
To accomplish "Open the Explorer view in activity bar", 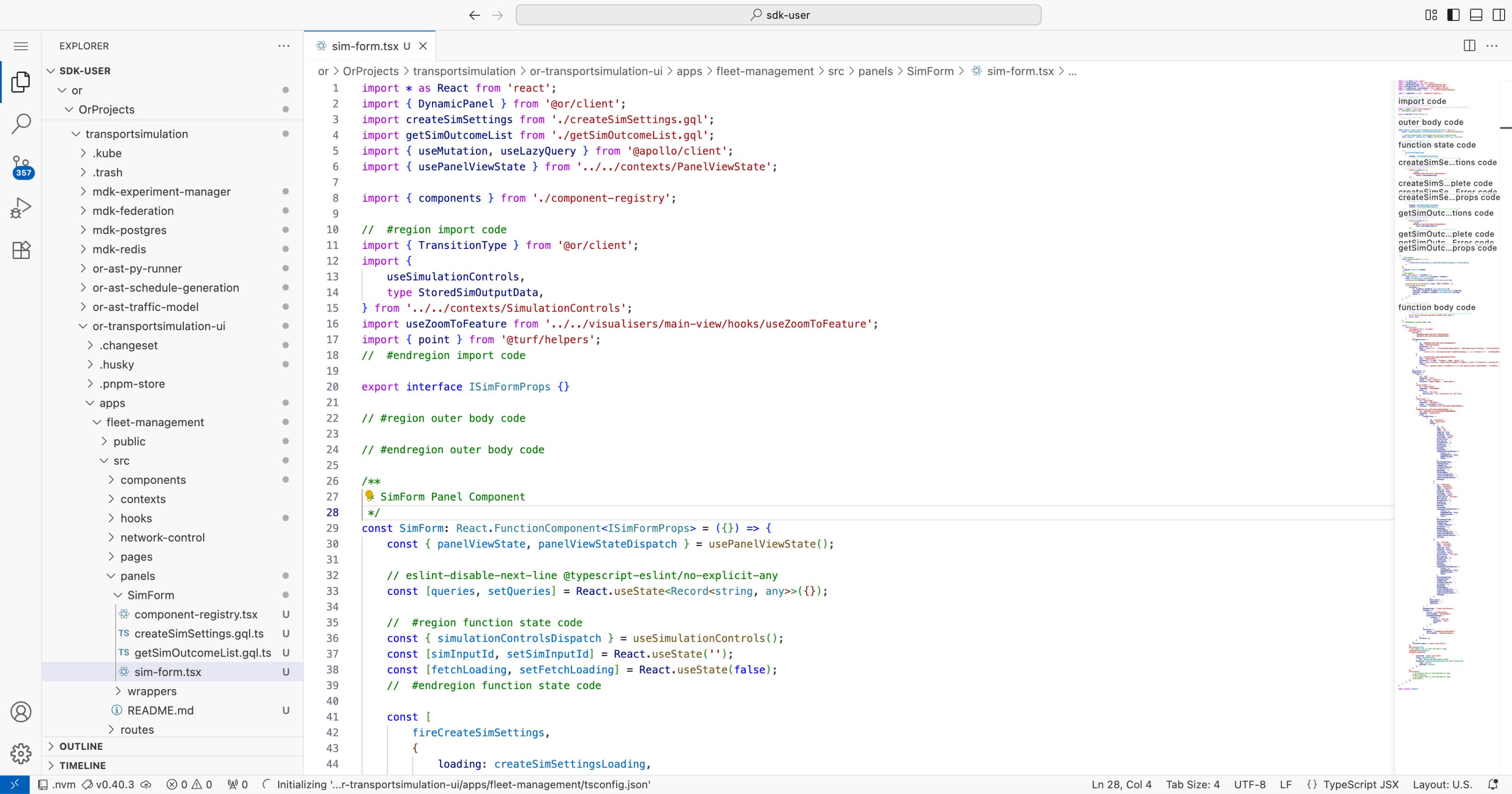I will [x=21, y=82].
